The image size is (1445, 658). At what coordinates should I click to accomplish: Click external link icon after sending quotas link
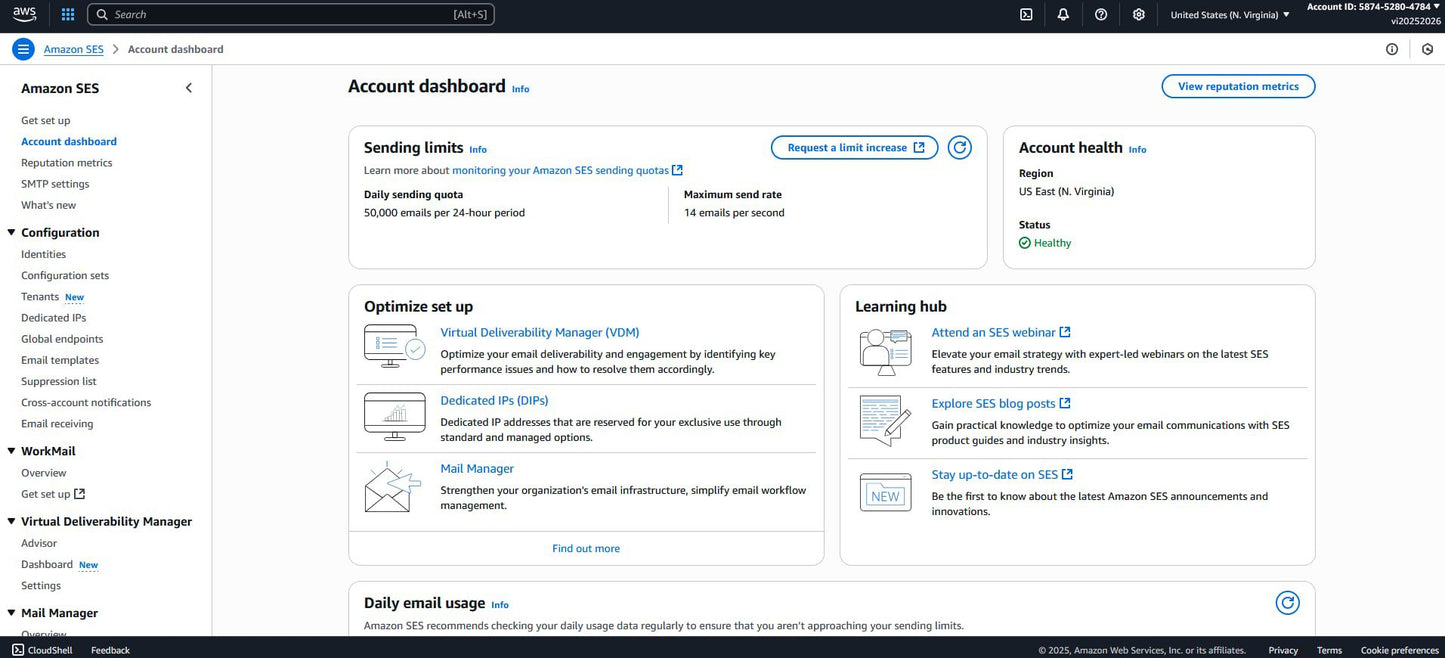click(x=677, y=170)
